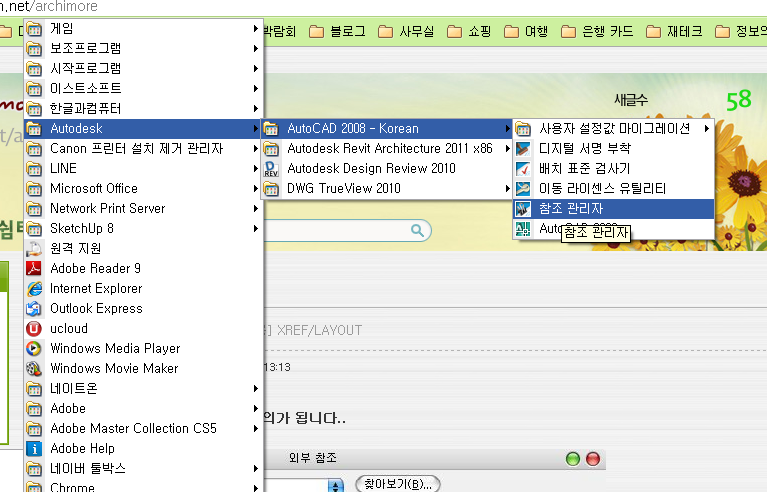Click the 배치 표준 검사기 icon
Viewport: 767px width, 492px height.
click(x=523, y=169)
